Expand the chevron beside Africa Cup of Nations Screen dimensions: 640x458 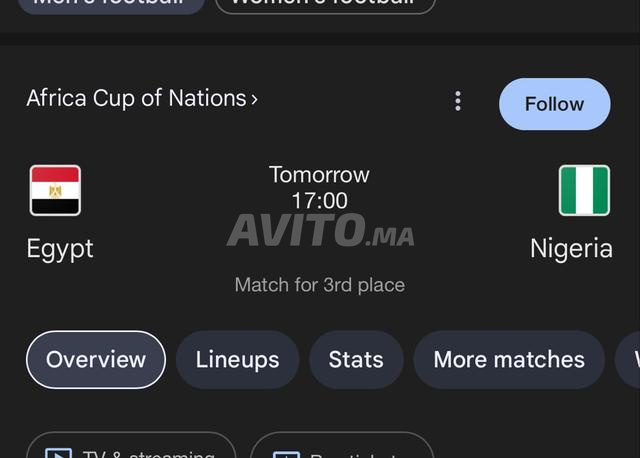click(x=254, y=99)
